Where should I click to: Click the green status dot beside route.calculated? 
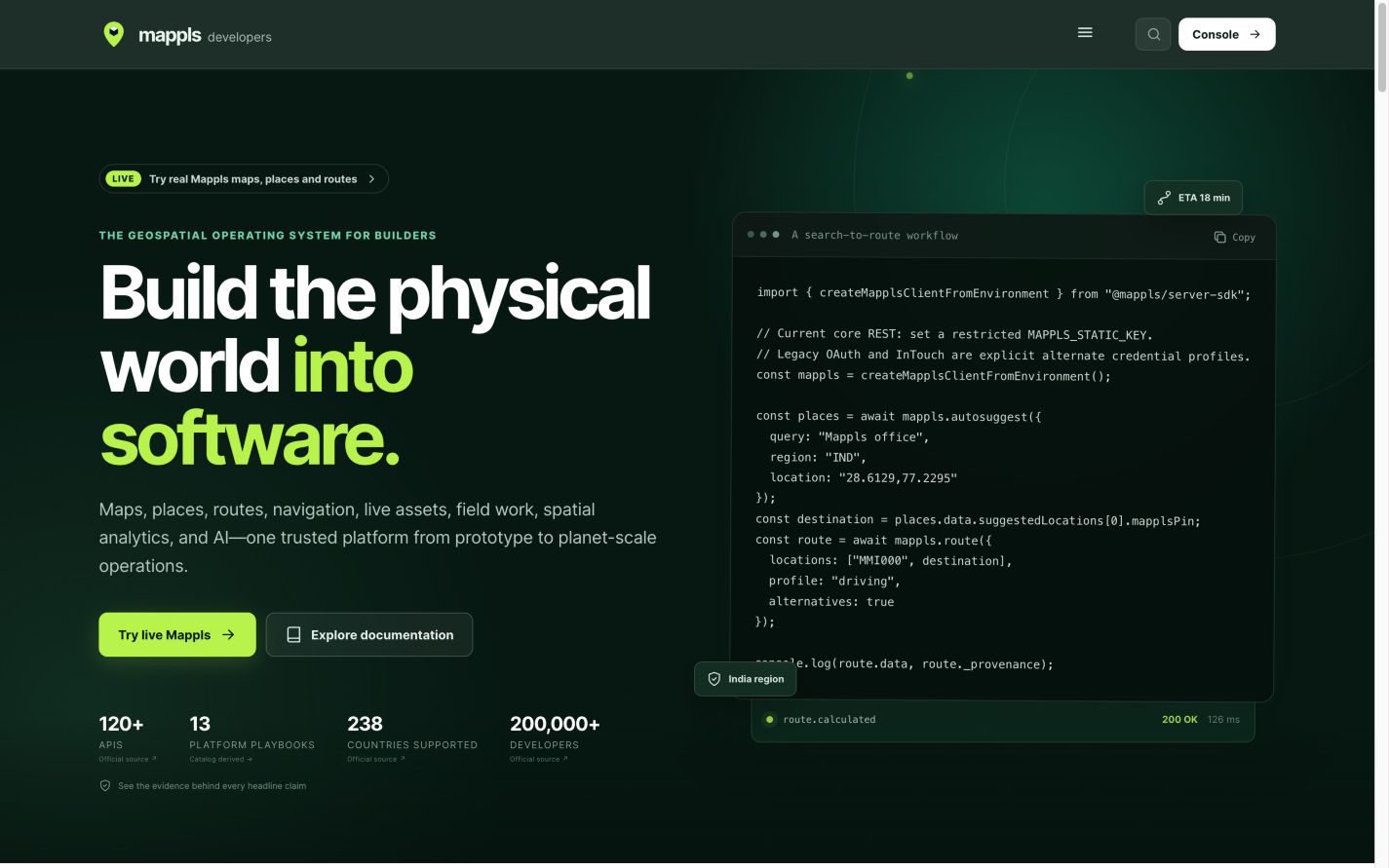pyautogui.click(x=769, y=720)
